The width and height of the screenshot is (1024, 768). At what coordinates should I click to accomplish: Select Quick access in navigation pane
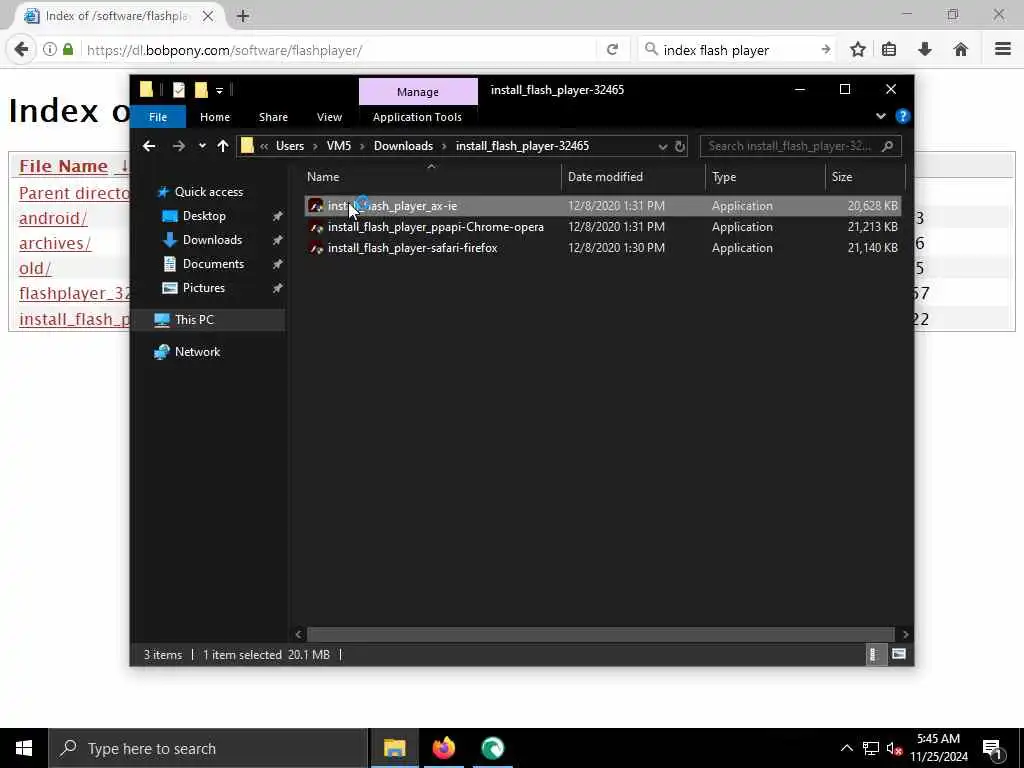(x=208, y=192)
